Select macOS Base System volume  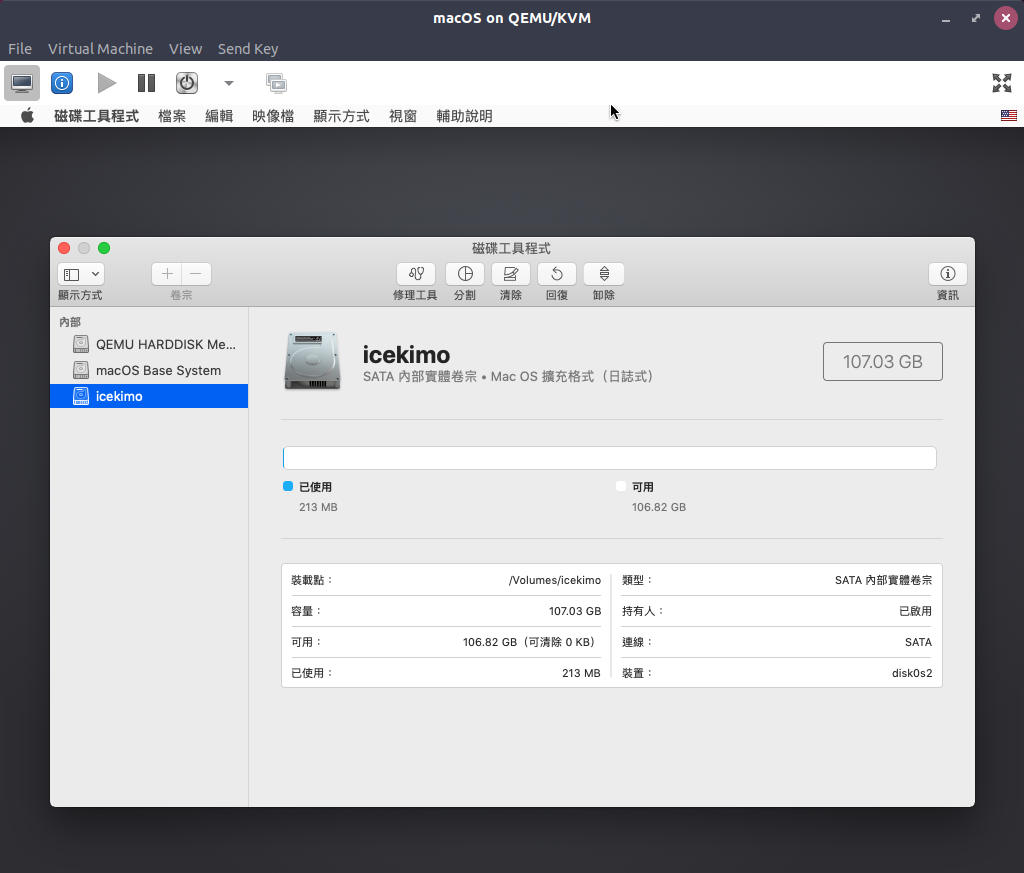point(149,370)
